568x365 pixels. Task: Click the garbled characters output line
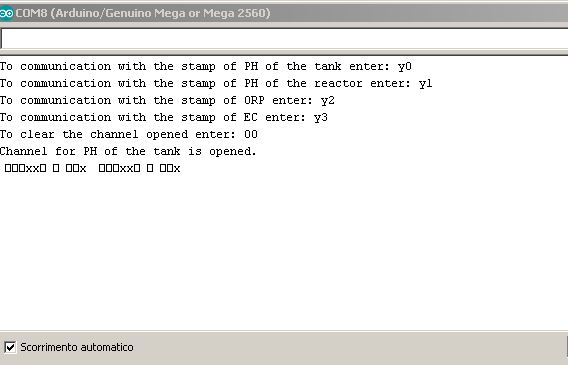92,168
